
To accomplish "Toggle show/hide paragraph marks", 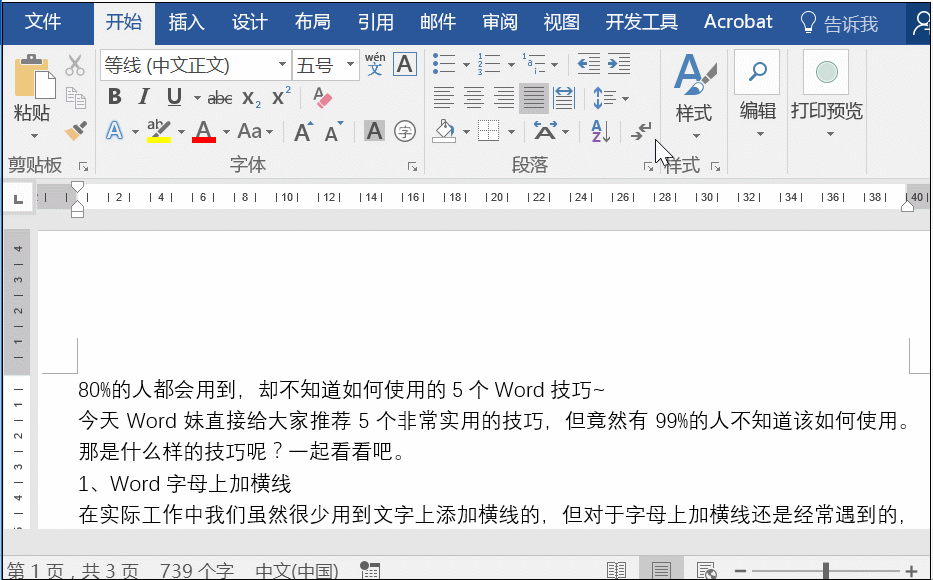I will [641, 131].
